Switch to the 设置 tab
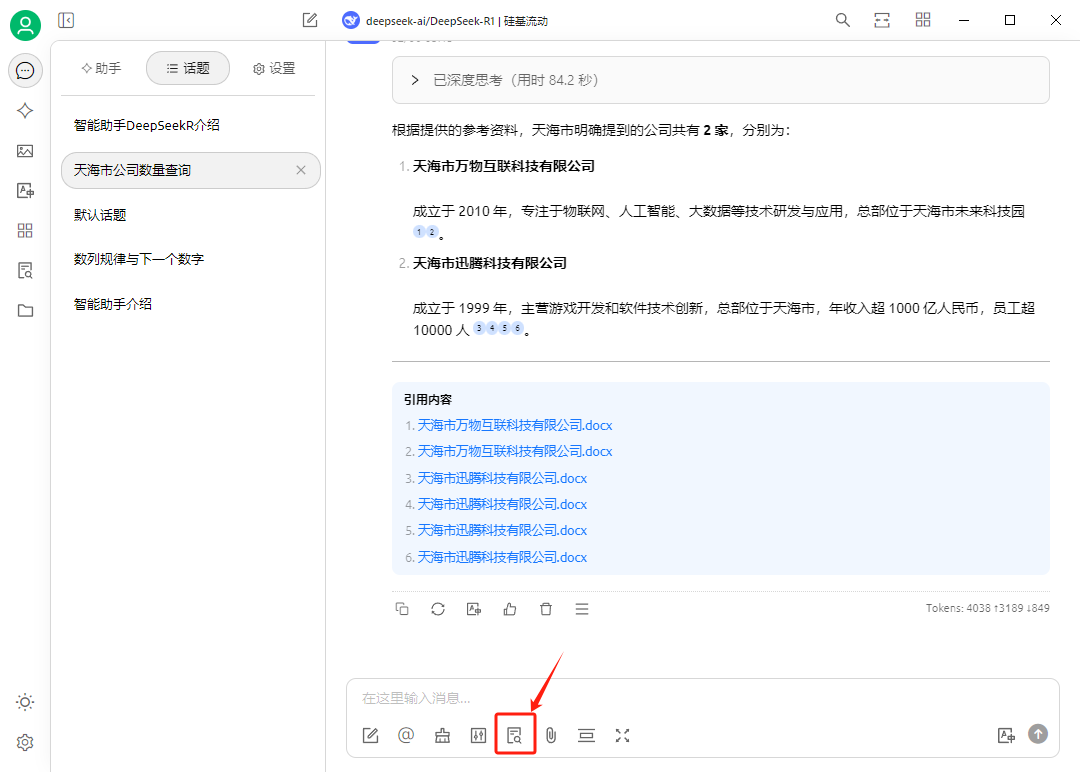This screenshot has width=1080, height=772. tap(273, 68)
